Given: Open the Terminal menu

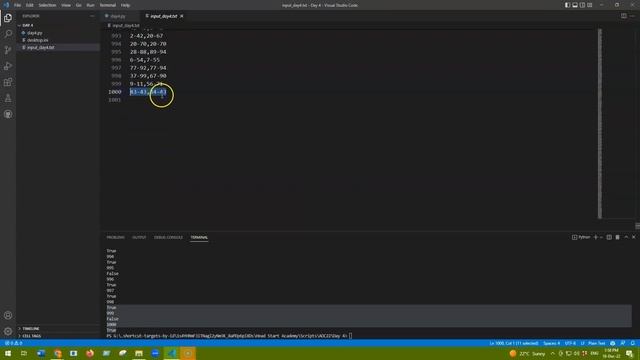Looking at the screenshot, I should coord(108,5).
